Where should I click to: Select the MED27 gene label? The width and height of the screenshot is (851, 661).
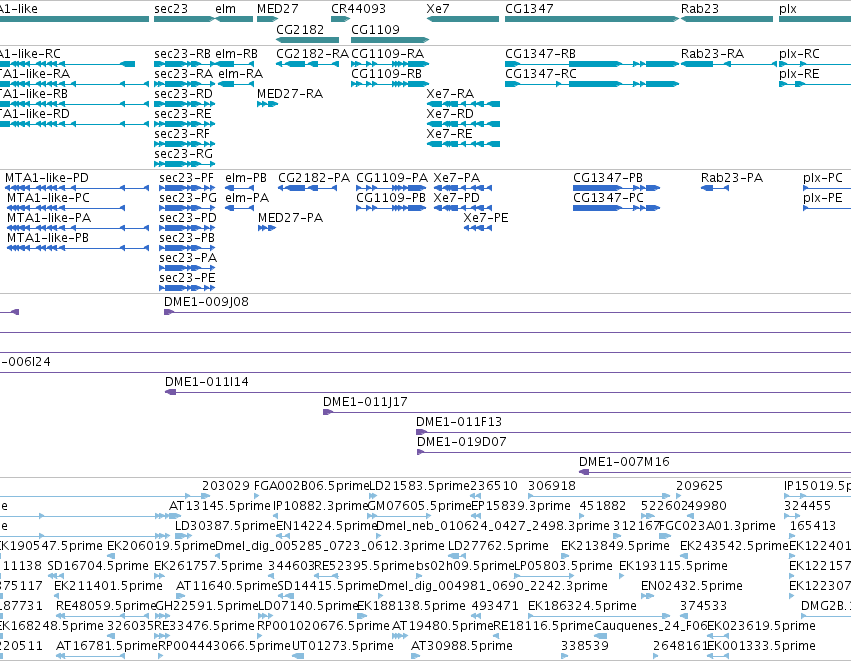coord(277,9)
